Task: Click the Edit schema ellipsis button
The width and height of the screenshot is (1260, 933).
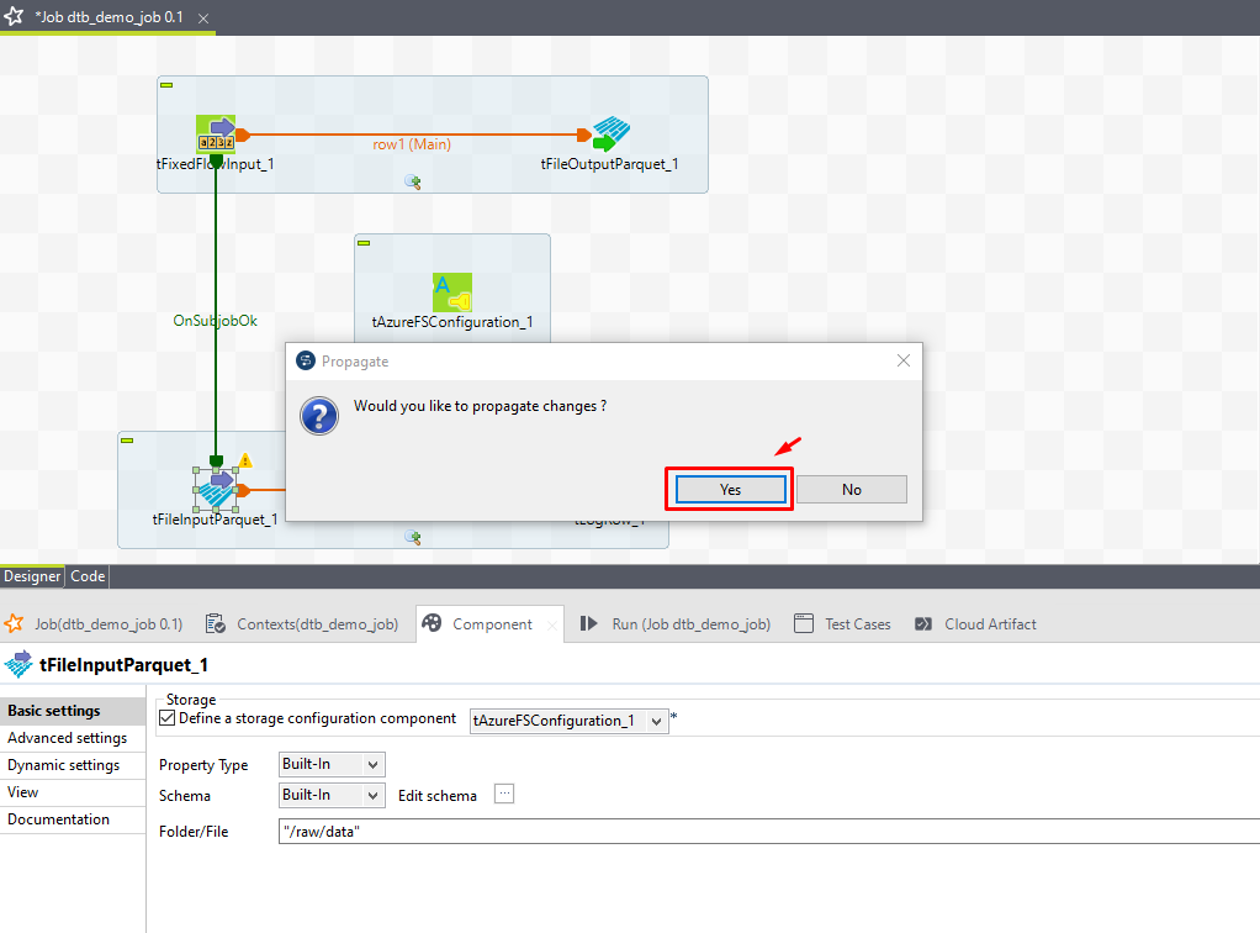Action: tap(504, 794)
